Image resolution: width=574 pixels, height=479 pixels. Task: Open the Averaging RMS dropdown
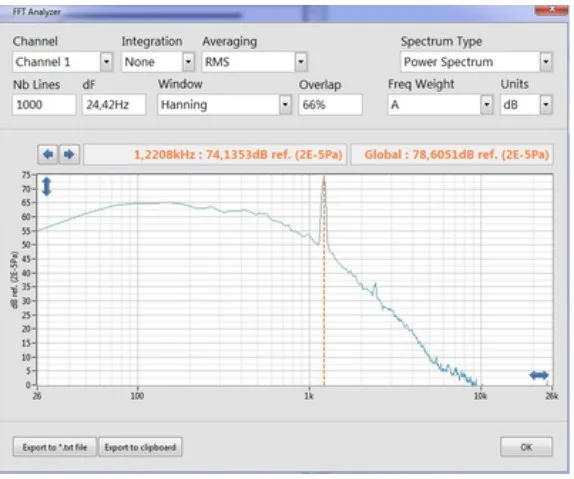tap(301, 62)
